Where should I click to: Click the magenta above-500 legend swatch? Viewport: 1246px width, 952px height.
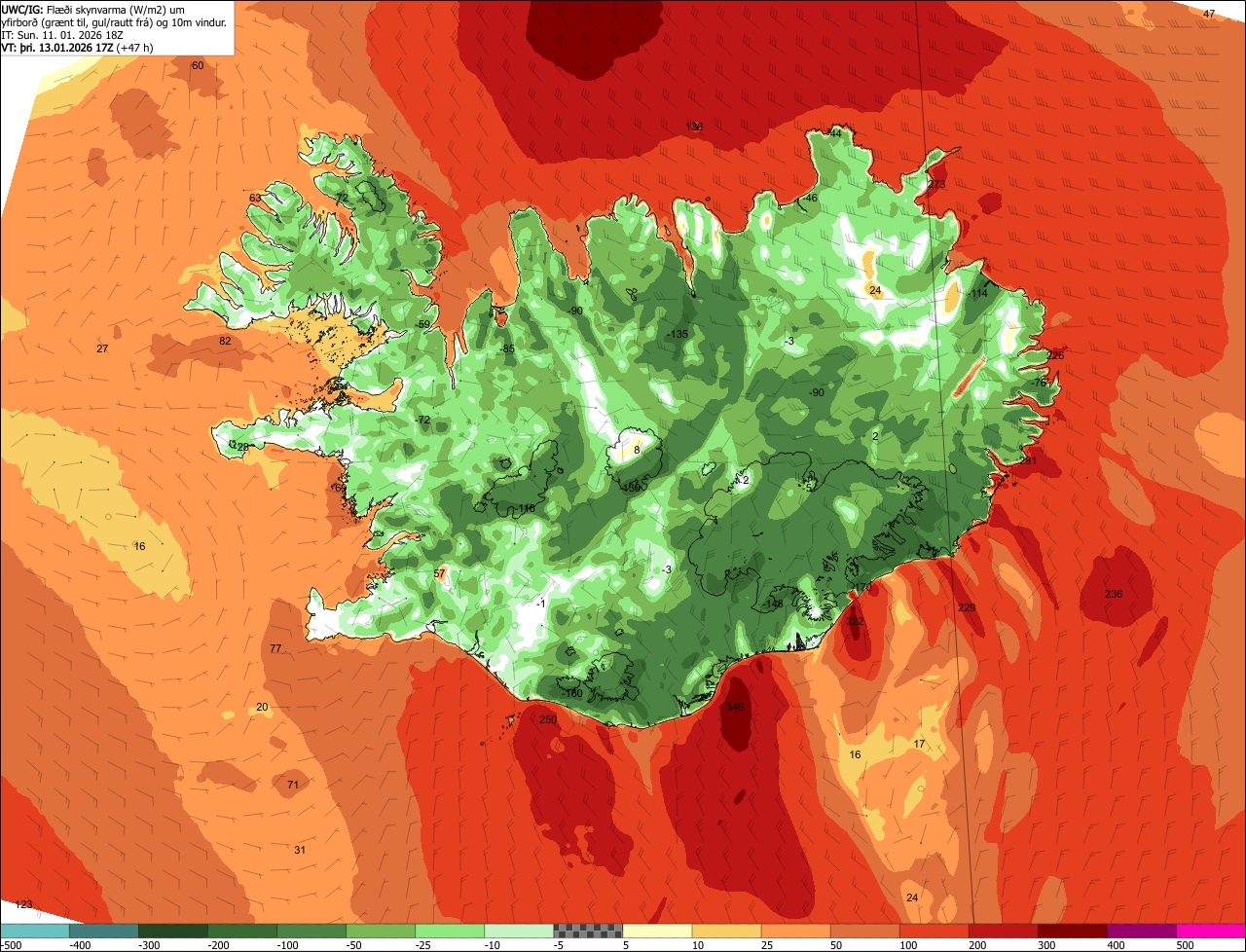click(x=1210, y=931)
